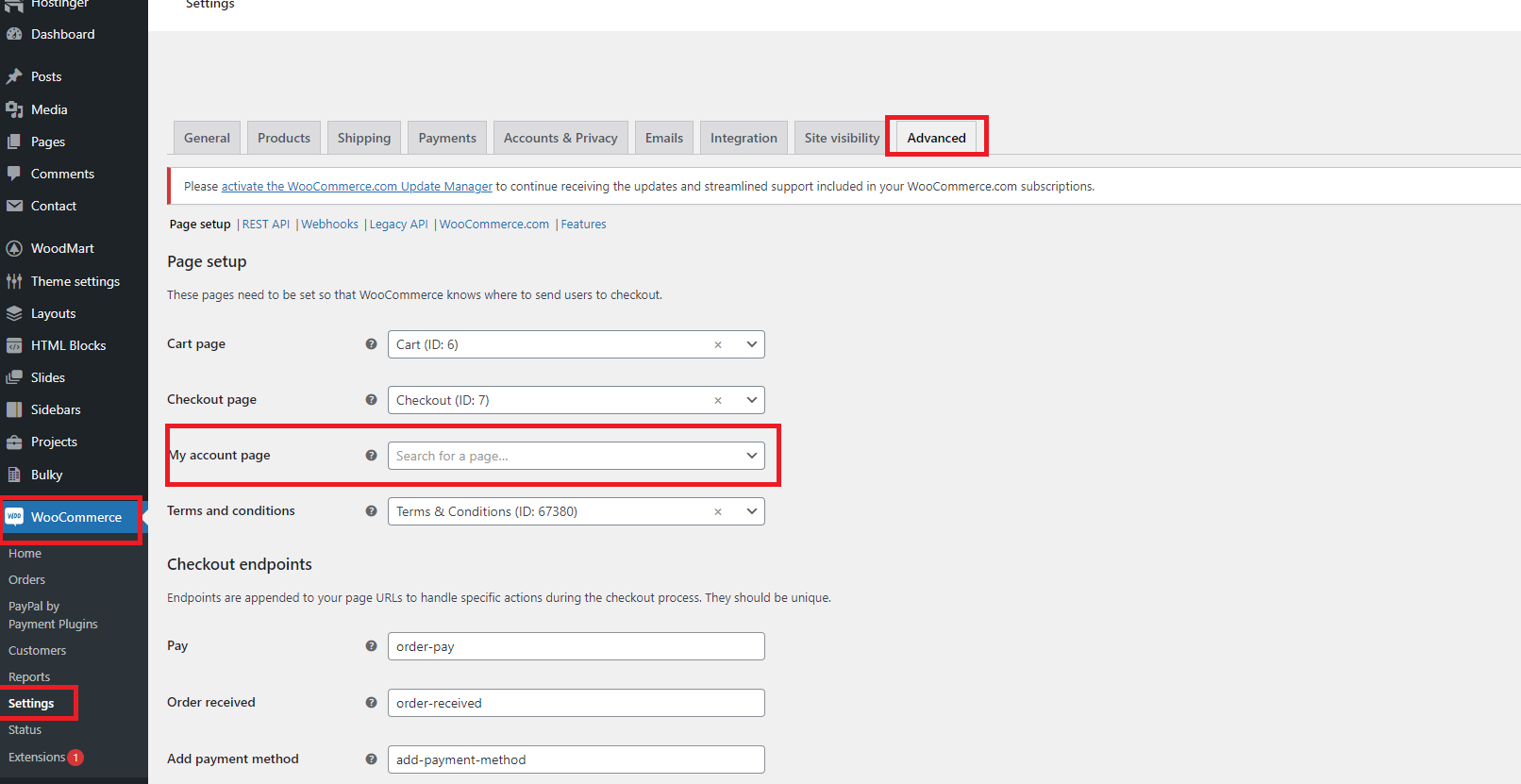This screenshot has height=784, width=1521.
Task: Click the Pages icon in sidebar
Action: coord(14,142)
